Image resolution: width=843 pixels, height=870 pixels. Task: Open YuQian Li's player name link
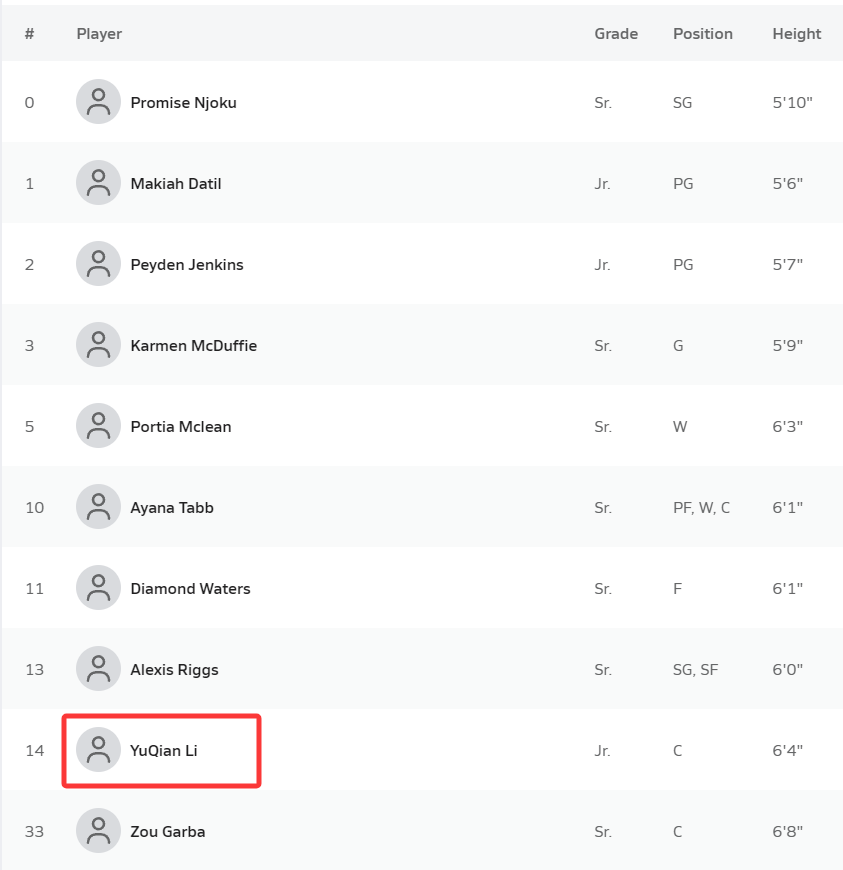tap(164, 751)
